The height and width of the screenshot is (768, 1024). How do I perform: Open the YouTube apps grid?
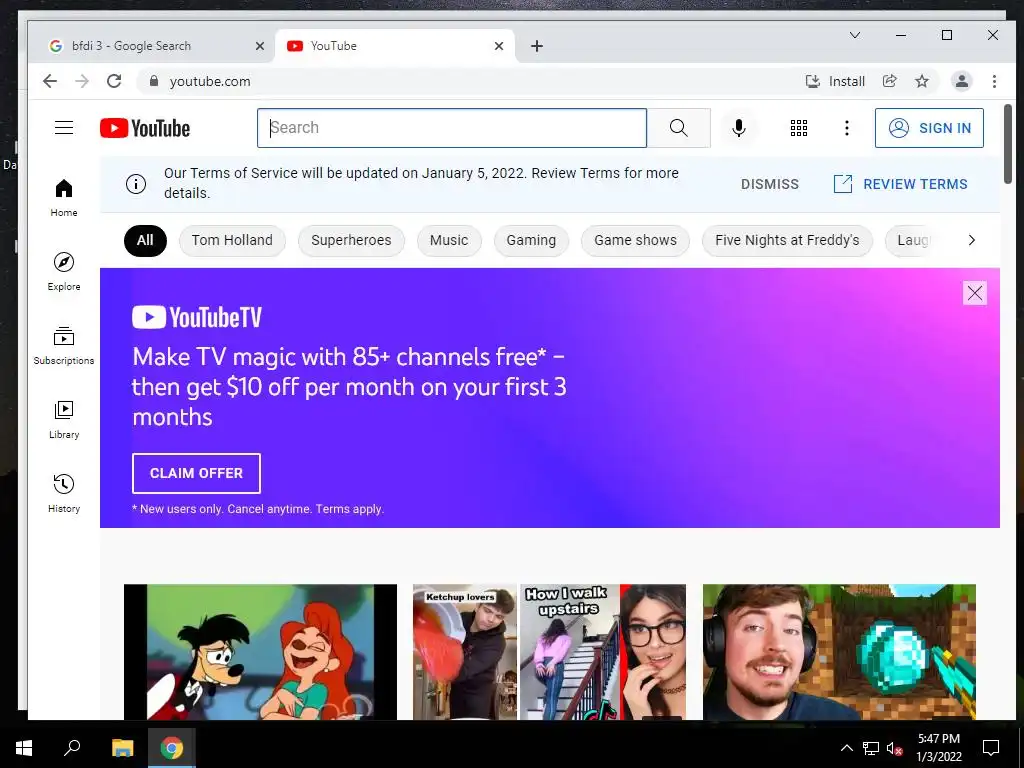[799, 128]
